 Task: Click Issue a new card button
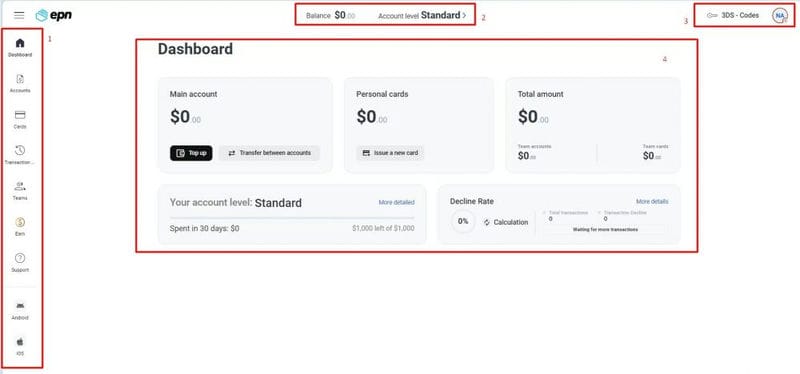pyautogui.click(x=390, y=153)
